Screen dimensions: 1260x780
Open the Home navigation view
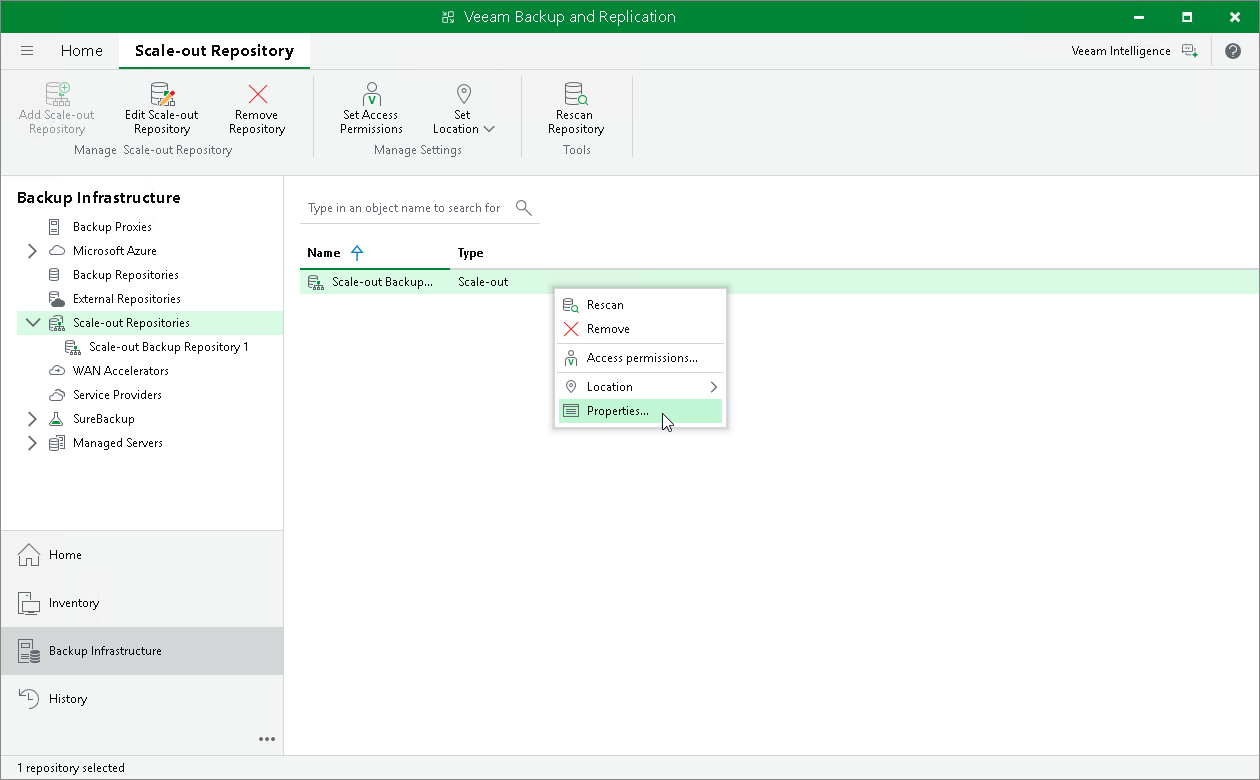(142, 555)
